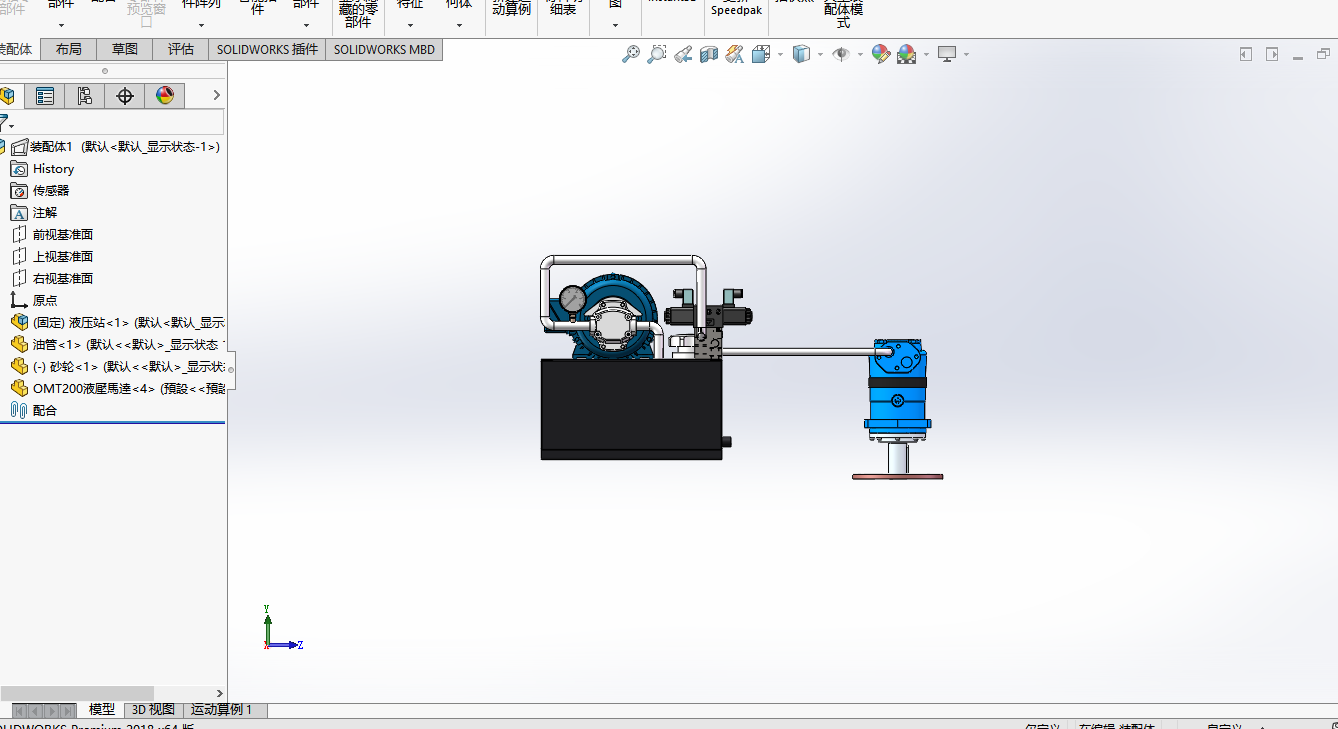Select 装配体1 root assembly node

tap(115, 147)
